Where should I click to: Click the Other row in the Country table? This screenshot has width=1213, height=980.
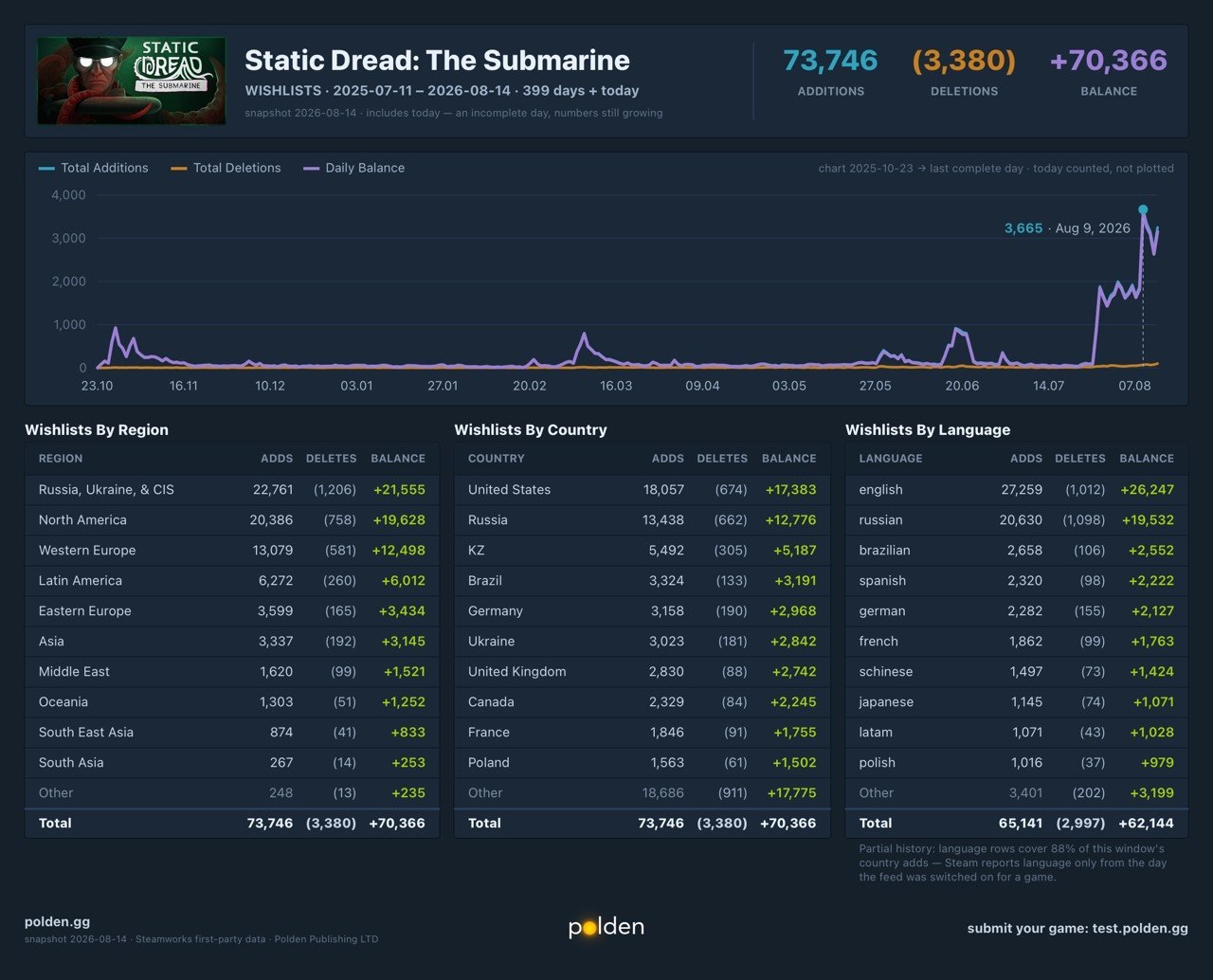tap(643, 793)
